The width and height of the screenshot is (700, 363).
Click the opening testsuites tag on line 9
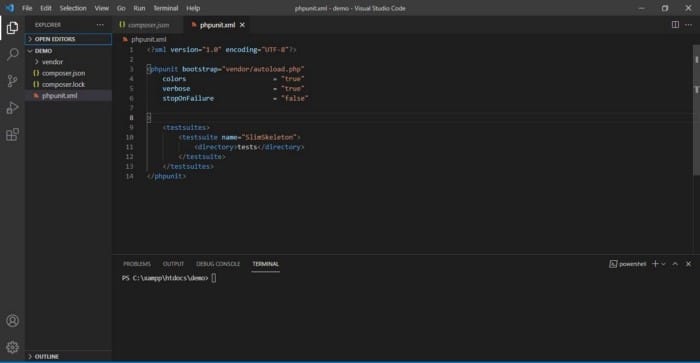(186, 127)
